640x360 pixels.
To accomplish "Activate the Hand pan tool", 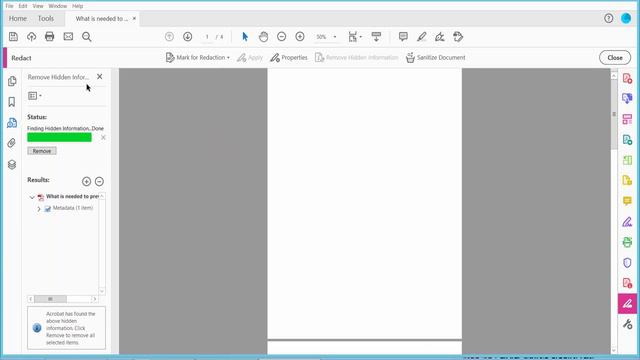I will pos(264,37).
